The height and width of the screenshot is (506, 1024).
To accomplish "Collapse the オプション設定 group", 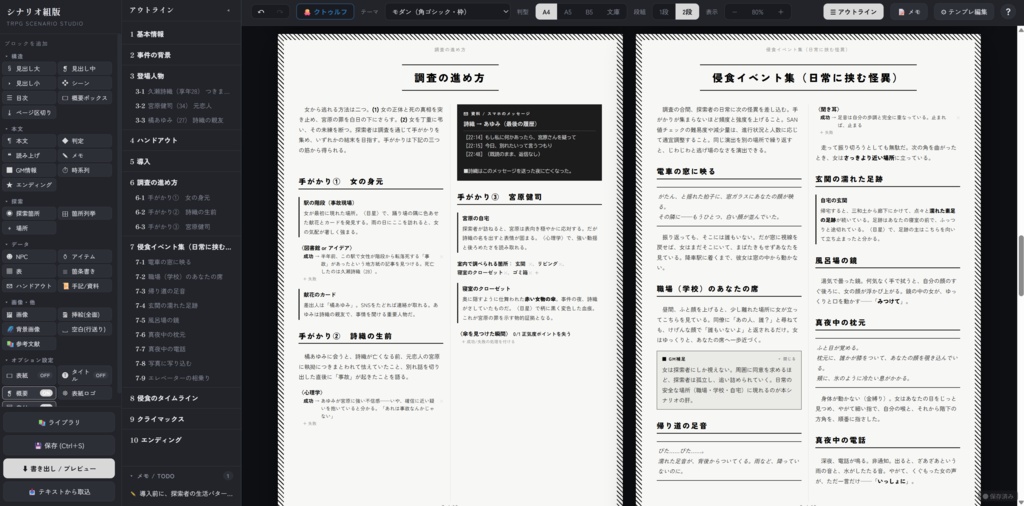I will pos(28,360).
